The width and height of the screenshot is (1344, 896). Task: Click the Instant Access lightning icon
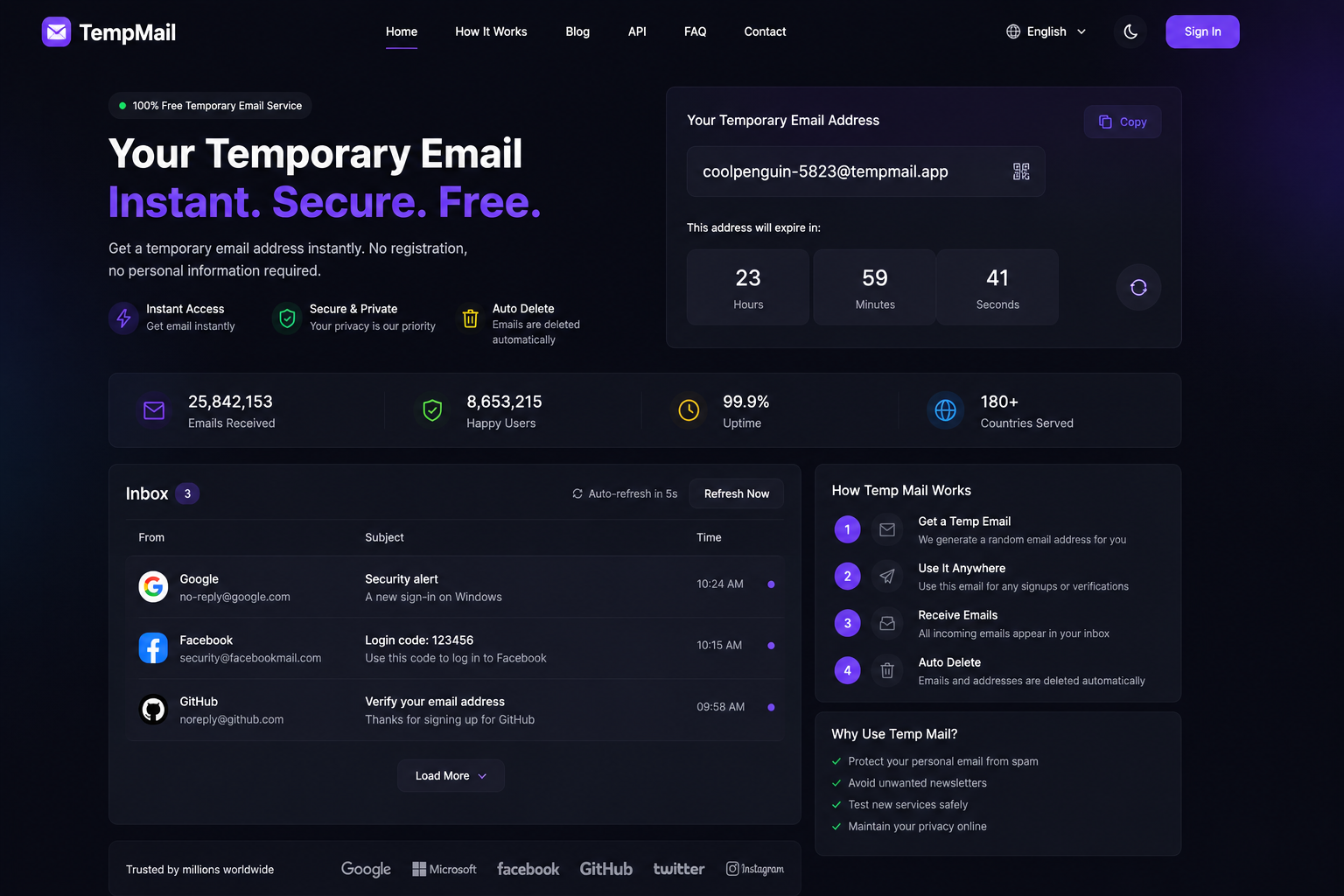(123, 318)
